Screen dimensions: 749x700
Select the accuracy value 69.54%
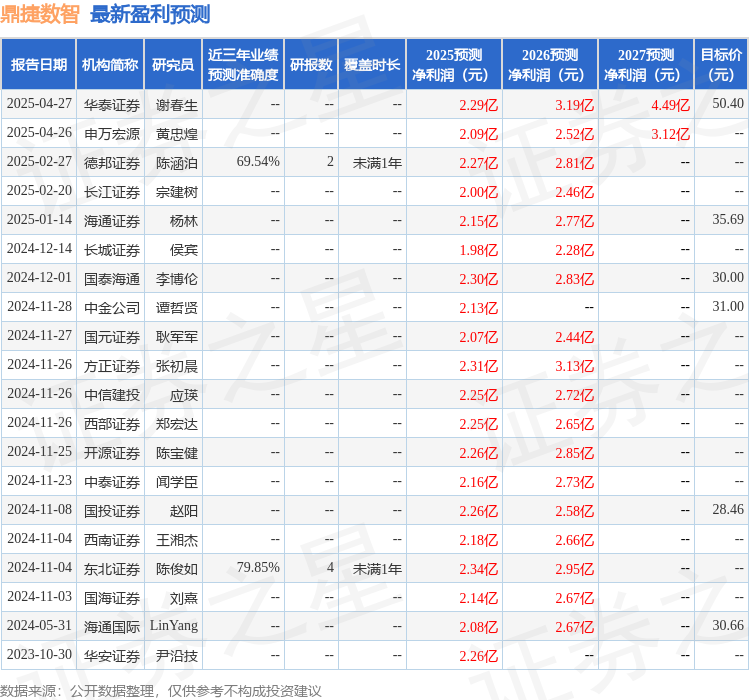coord(258,162)
